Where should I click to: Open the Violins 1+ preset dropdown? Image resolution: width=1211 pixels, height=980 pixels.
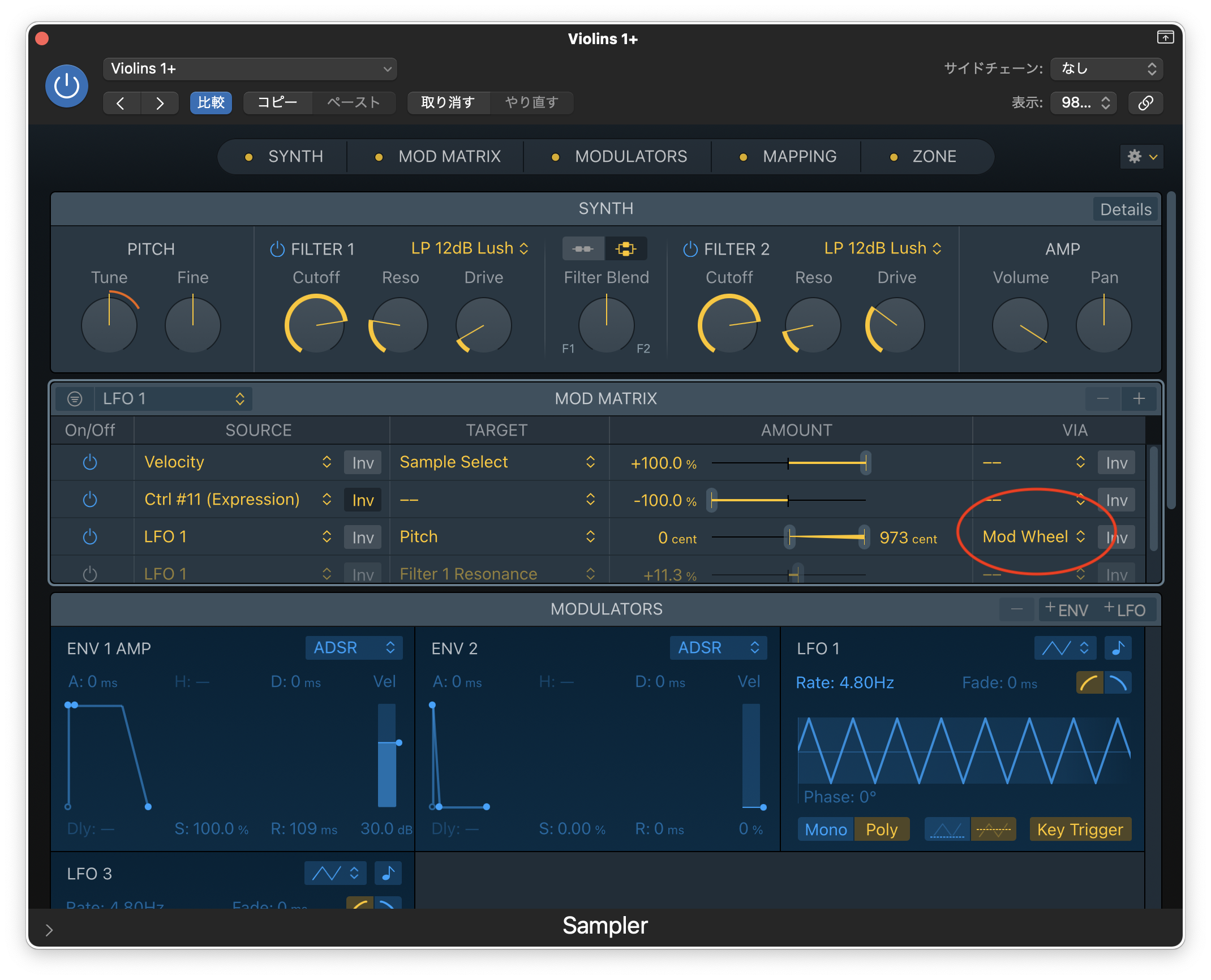tap(250, 68)
